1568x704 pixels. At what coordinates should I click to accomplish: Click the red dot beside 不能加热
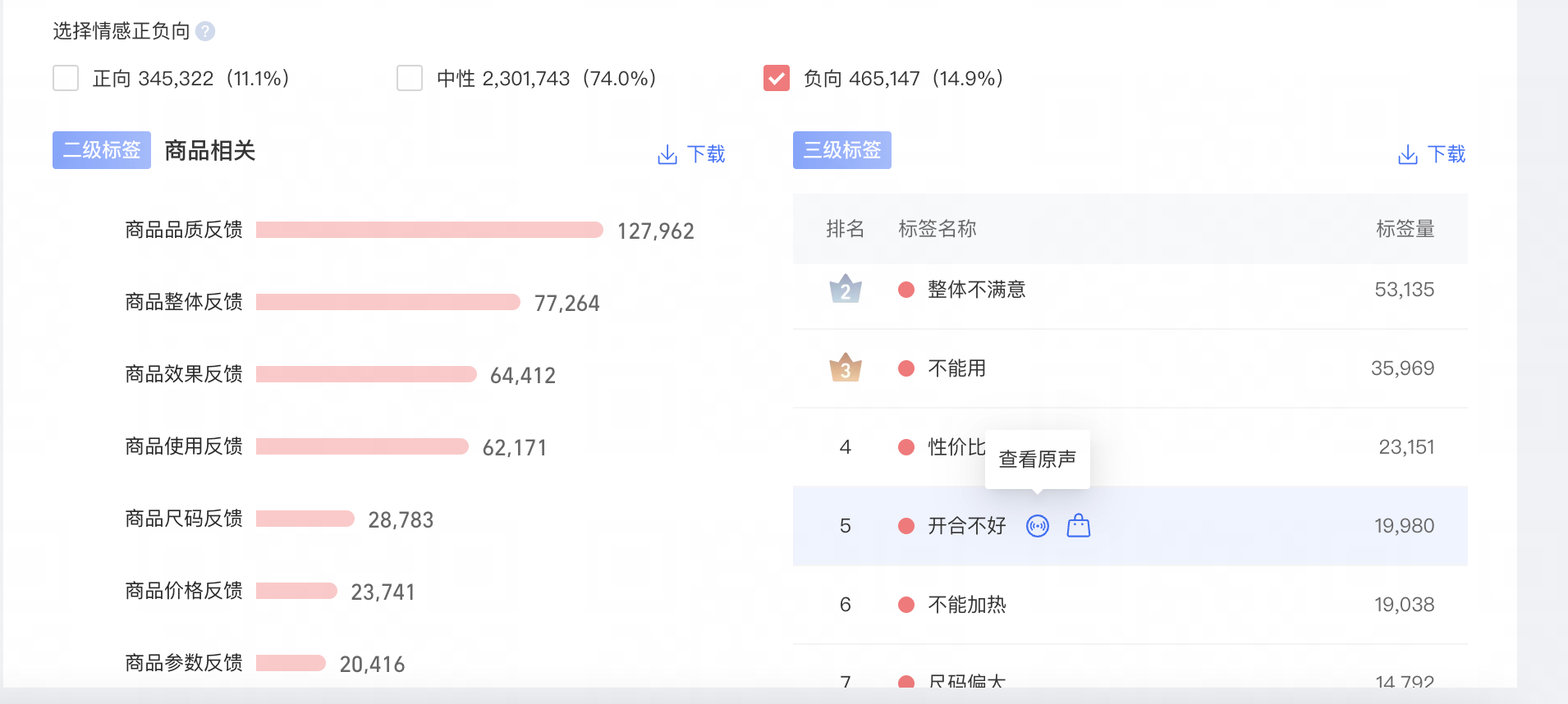coord(906,605)
